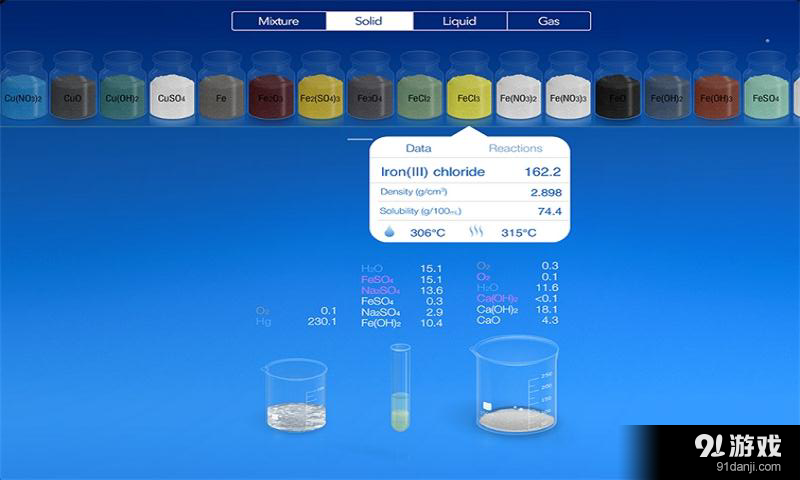Select the Fe iron powder jar
Viewport: 800px width, 480px height.
[x=221, y=90]
